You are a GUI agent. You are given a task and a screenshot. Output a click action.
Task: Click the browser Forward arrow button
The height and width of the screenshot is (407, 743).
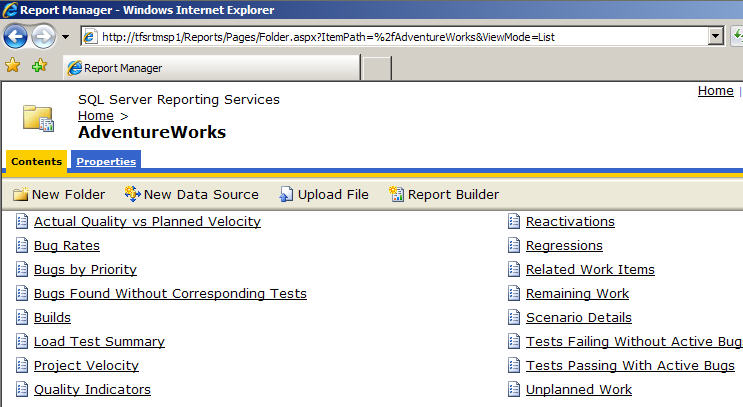tap(44, 36)
